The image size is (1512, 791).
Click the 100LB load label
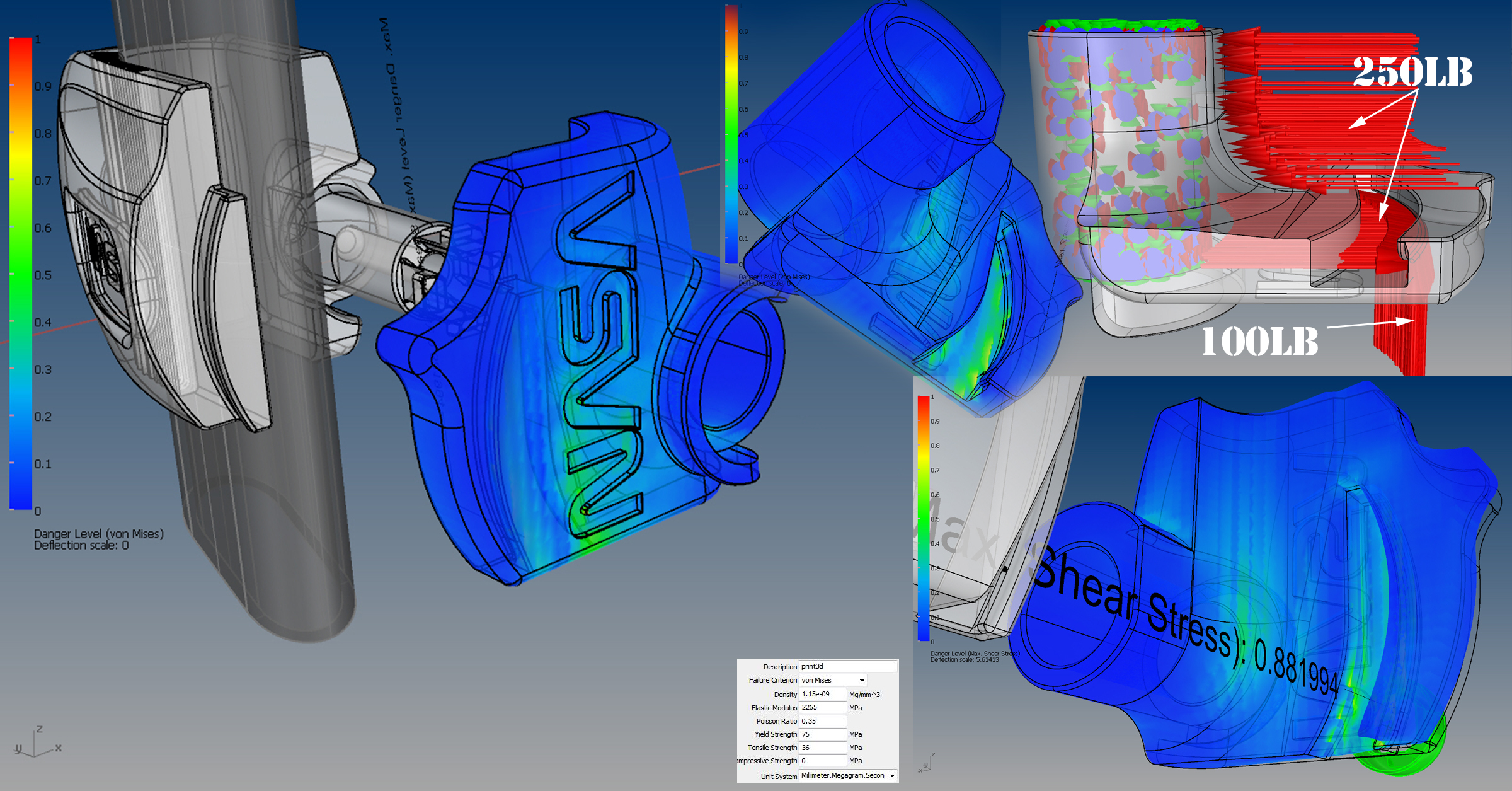[1259, 342]
